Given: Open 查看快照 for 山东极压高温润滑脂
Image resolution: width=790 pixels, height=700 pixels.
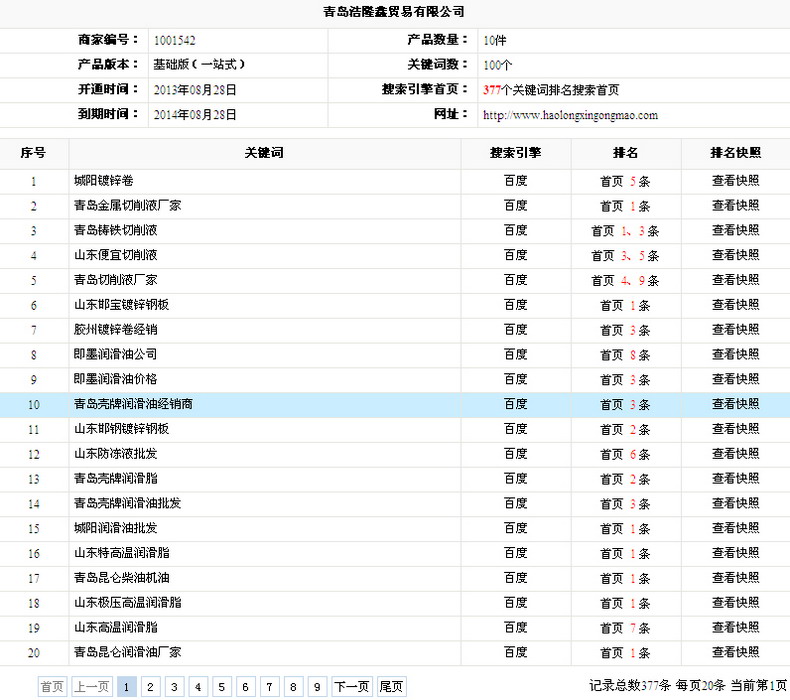Looking at the screenshot, I should click(x=735, y=603).
